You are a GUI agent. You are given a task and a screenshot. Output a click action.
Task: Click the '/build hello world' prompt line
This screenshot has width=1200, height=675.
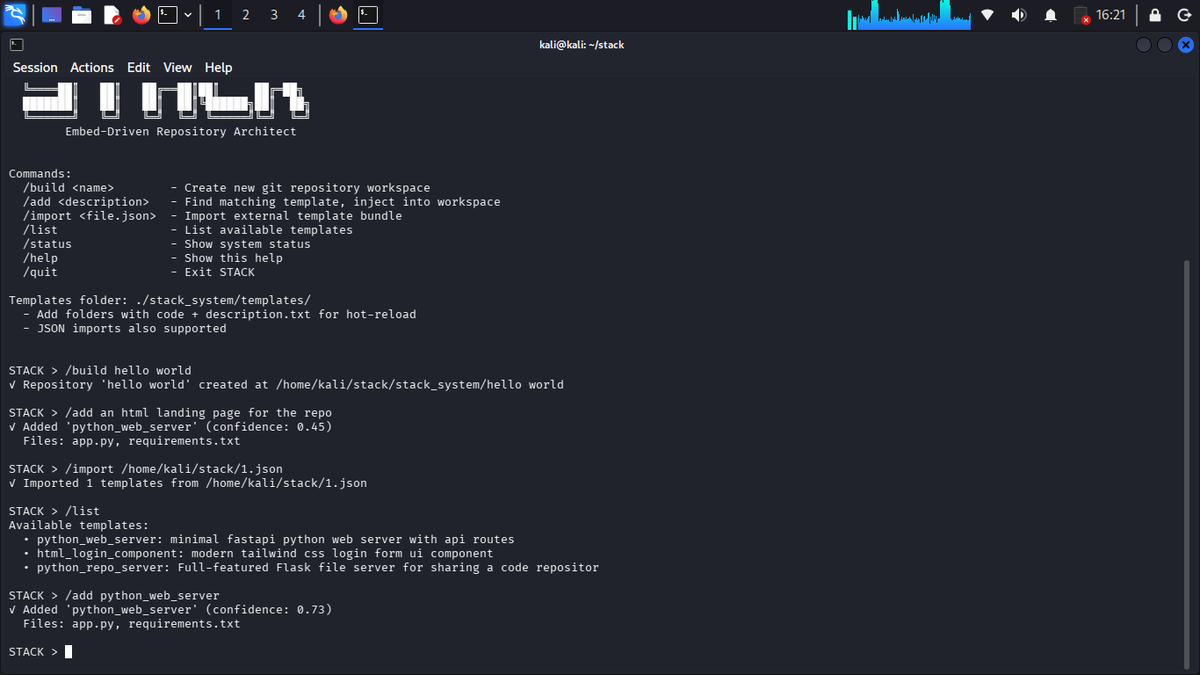coord(100,370)
